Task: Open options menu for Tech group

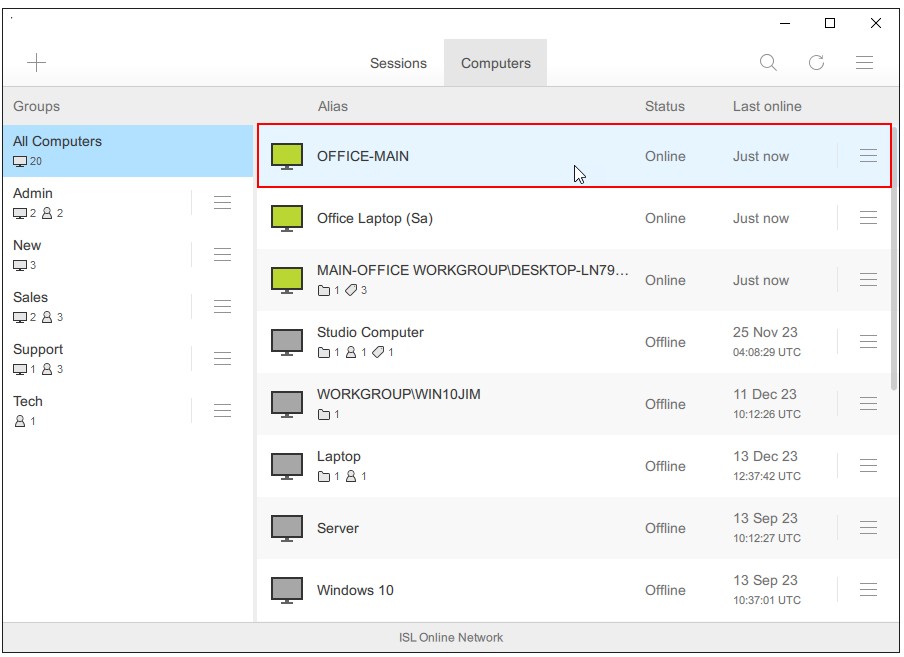Action: click(x=222, y=411)
